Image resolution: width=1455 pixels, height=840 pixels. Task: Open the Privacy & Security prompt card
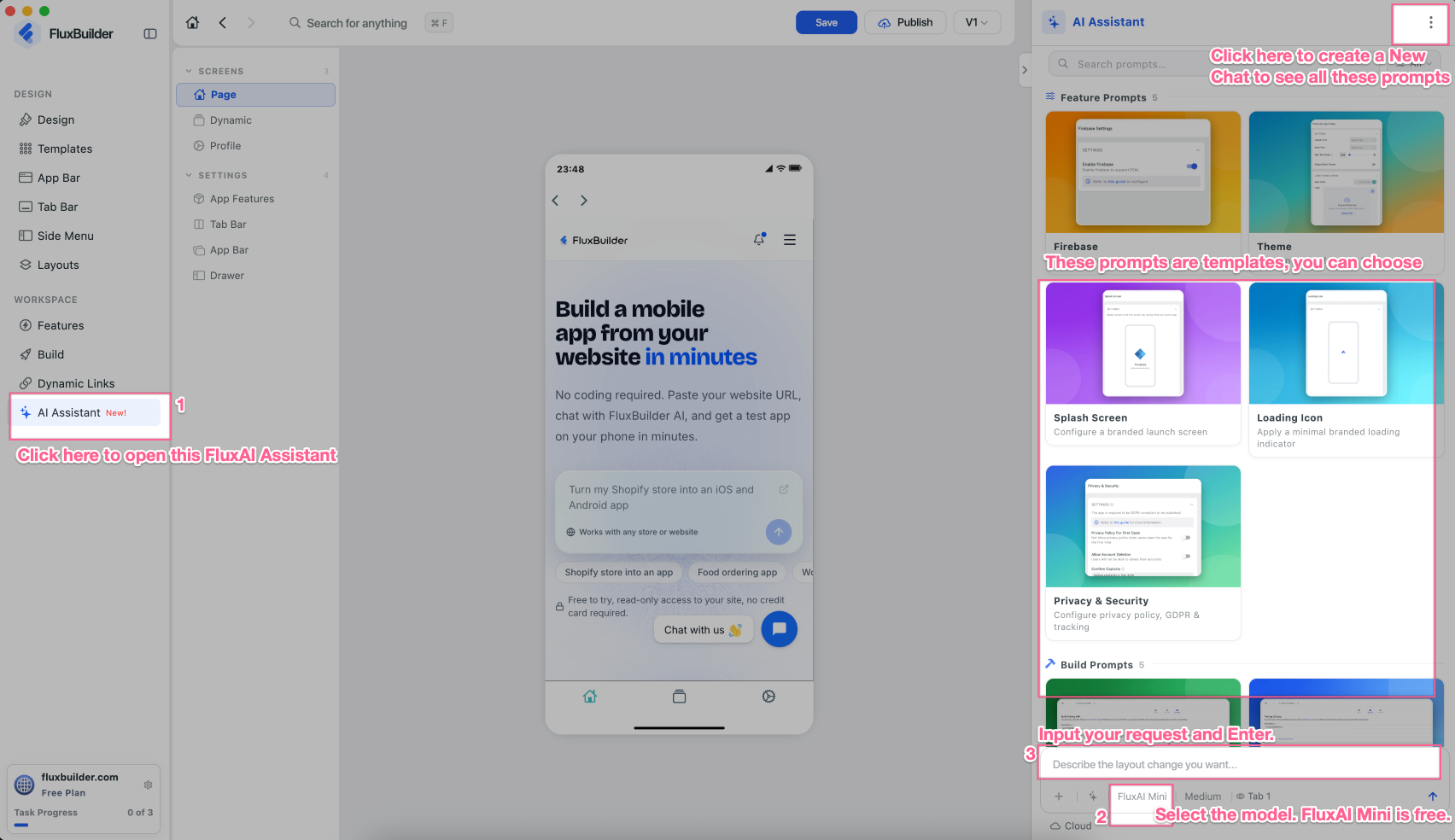coord(1143,553)
